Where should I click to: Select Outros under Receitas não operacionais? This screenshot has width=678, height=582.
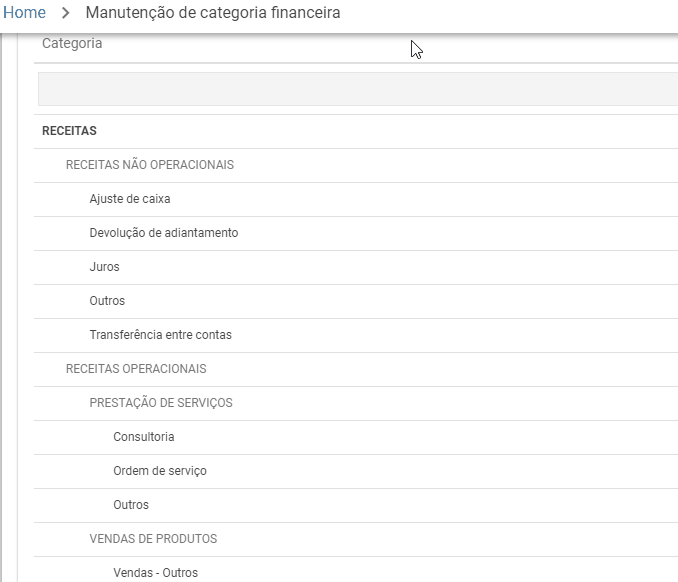pos(356,301)
